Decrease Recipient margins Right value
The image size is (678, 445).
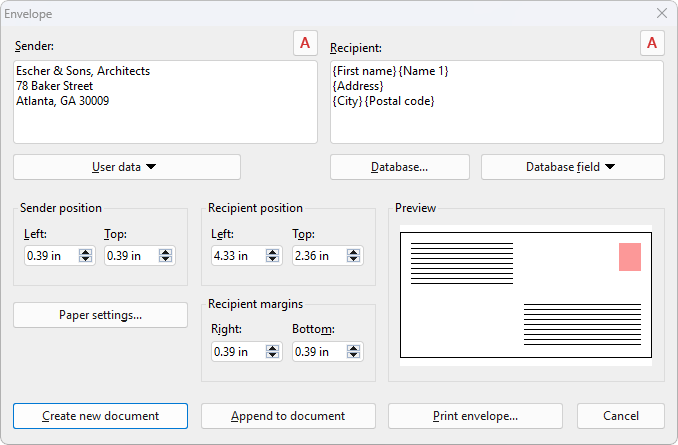pos(272,355)
